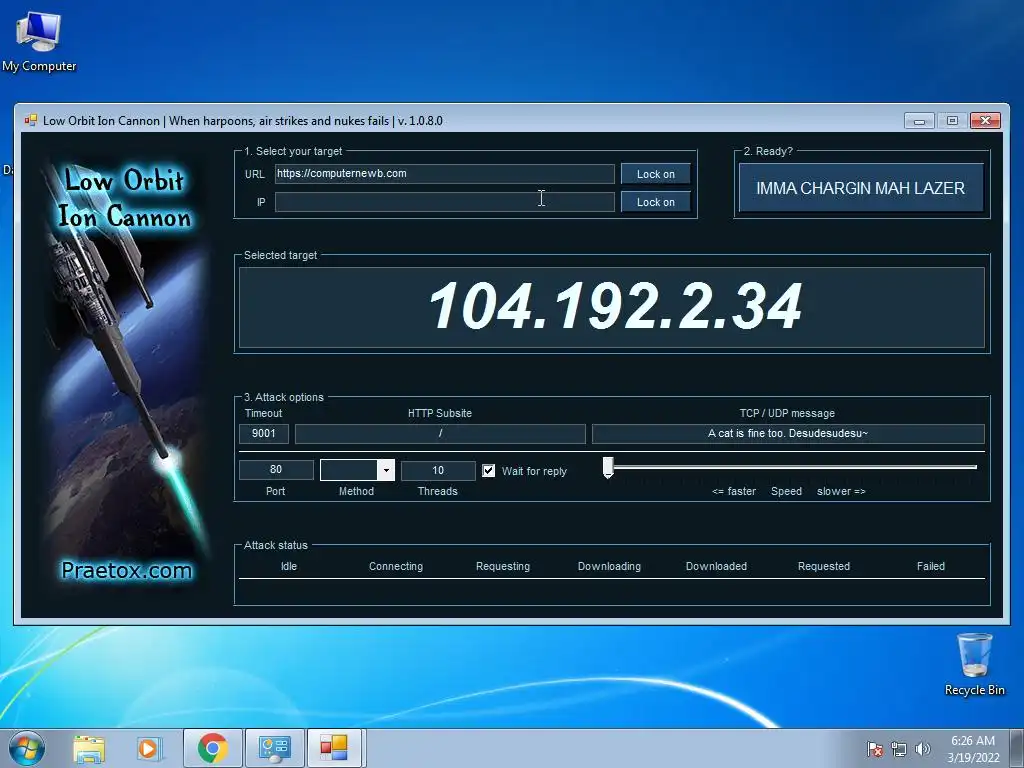Click the selected target IP 104.192.2.34
The image size is (1024, 768).
[x=615, y=306]
